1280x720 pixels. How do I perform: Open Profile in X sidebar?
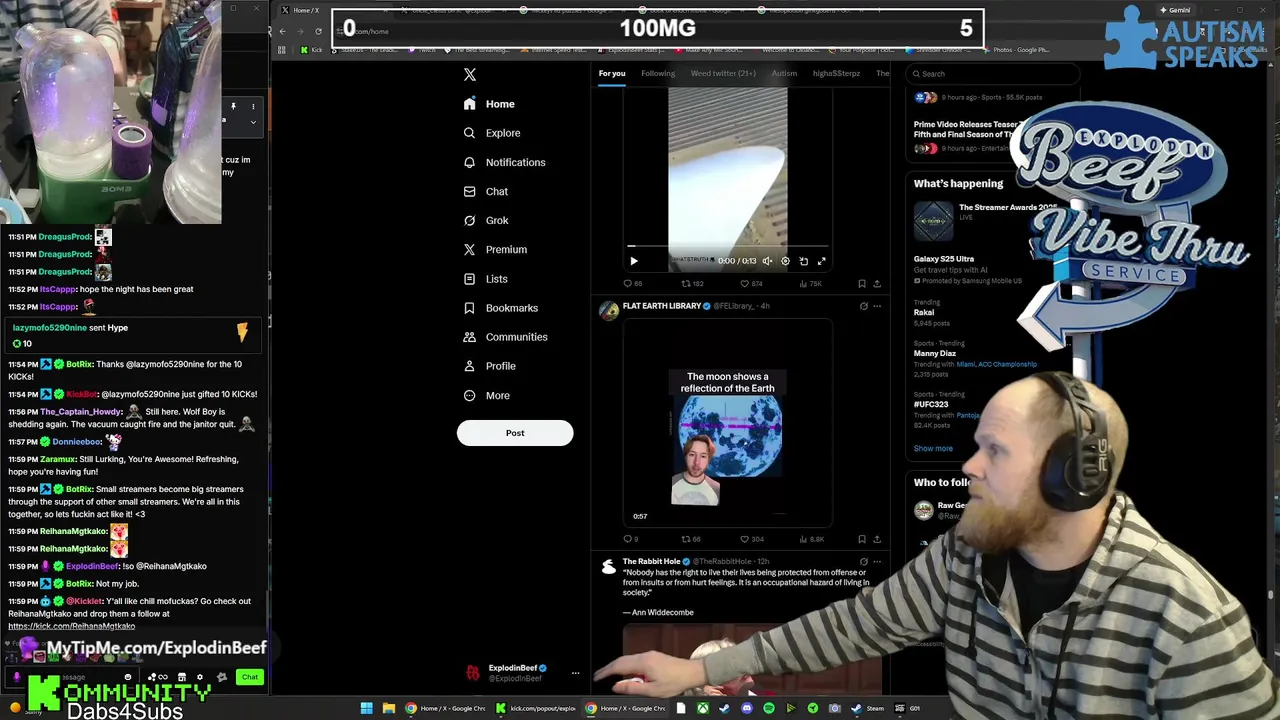490,366
